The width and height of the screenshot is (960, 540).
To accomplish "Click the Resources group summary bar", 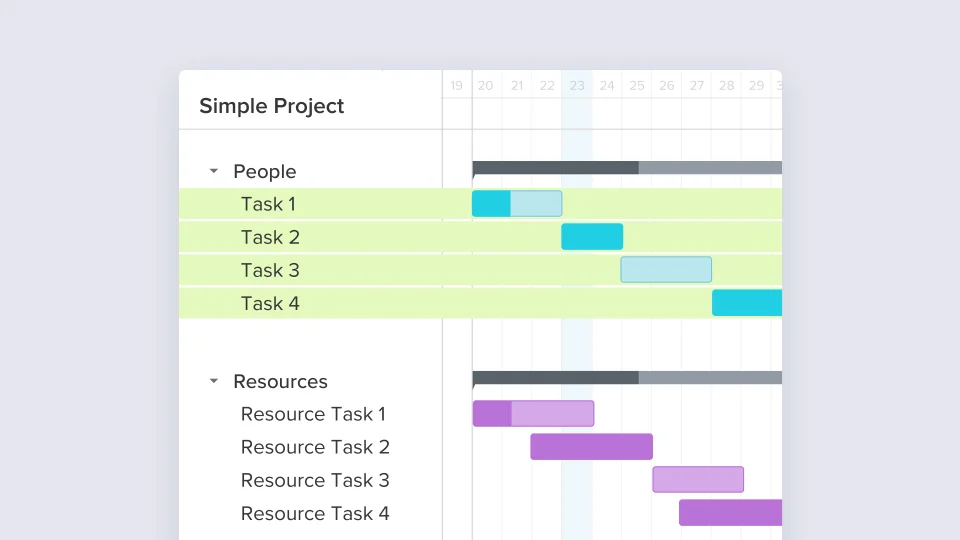I will tap(626, 378).
